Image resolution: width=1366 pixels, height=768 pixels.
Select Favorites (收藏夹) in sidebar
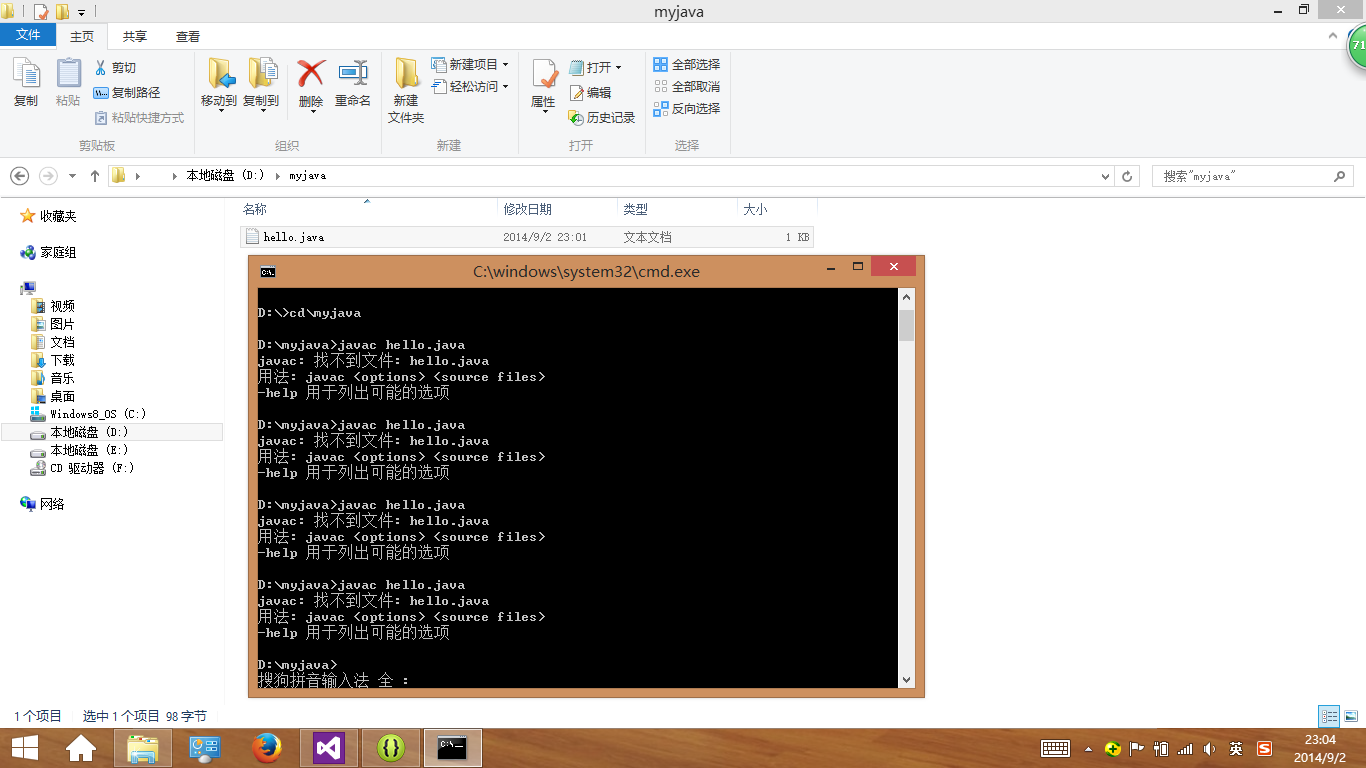click(x=58, y=216)
